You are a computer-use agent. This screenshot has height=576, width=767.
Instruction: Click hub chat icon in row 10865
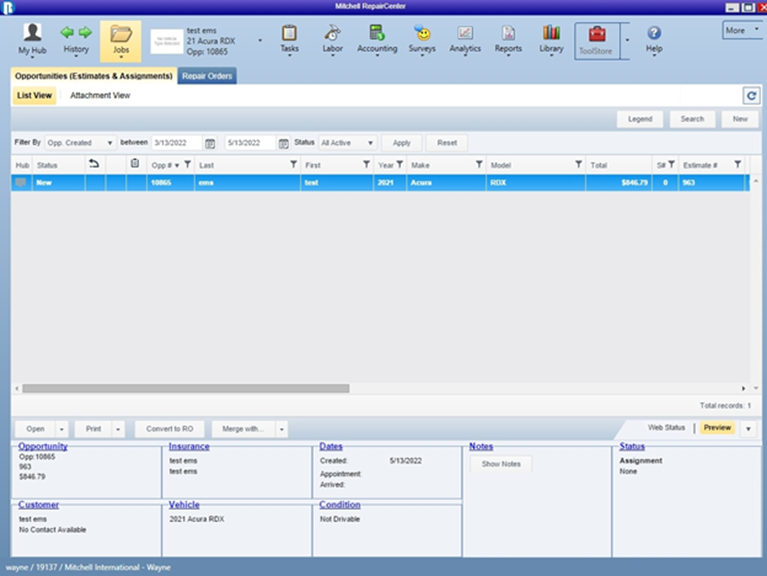(x=21, y=182)
